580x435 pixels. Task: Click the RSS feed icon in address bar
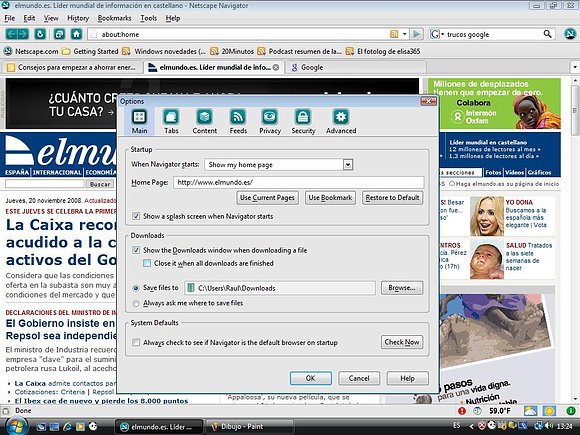tap(394, 34)
